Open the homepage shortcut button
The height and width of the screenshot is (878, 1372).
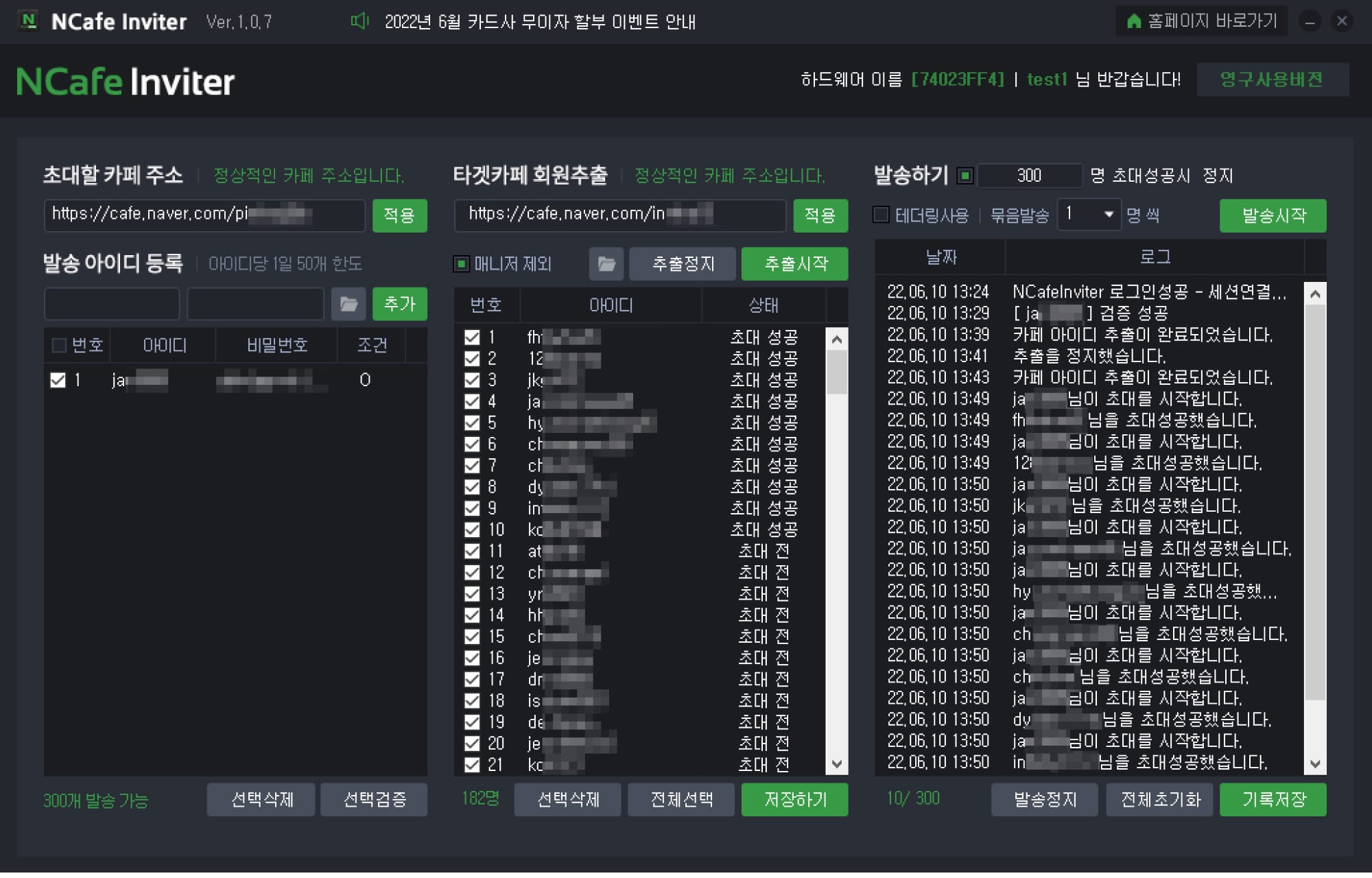click(1202, 21)
